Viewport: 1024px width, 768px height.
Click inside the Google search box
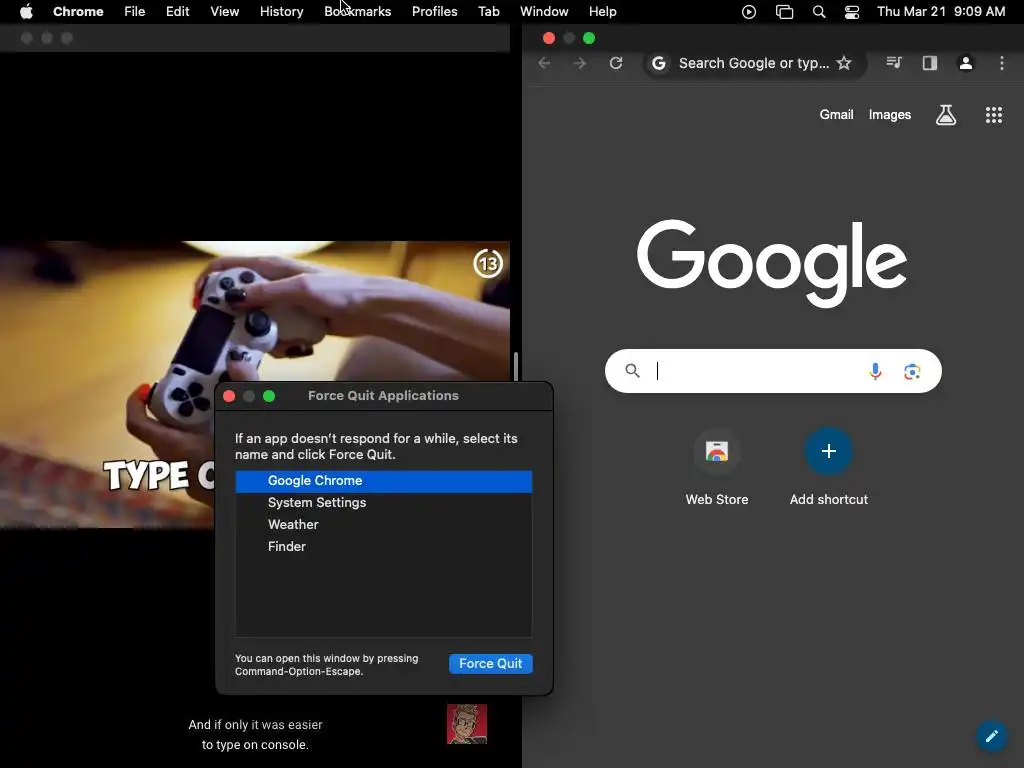[773, 371]
